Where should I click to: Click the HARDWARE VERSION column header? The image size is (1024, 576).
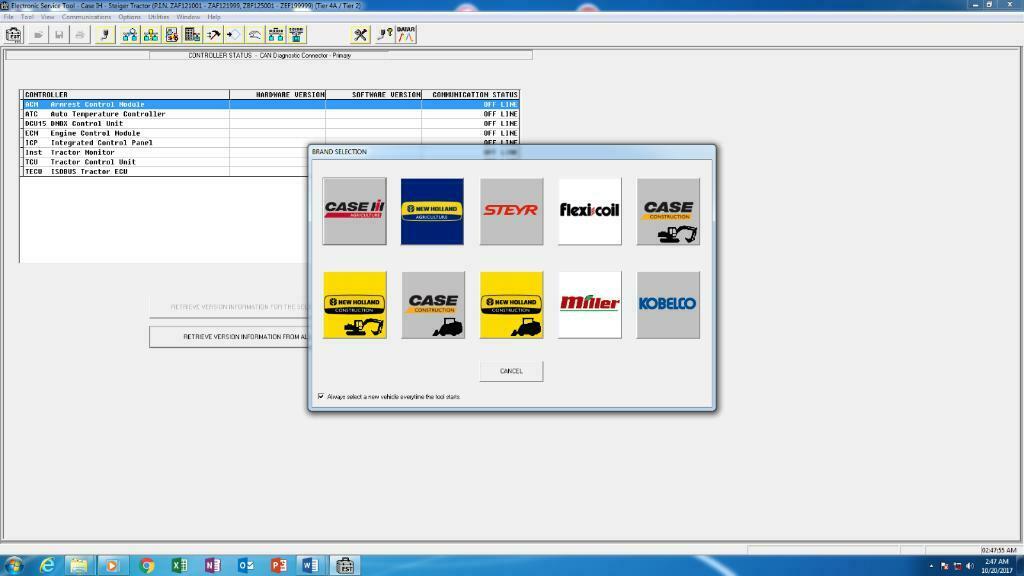pos(278,95)
